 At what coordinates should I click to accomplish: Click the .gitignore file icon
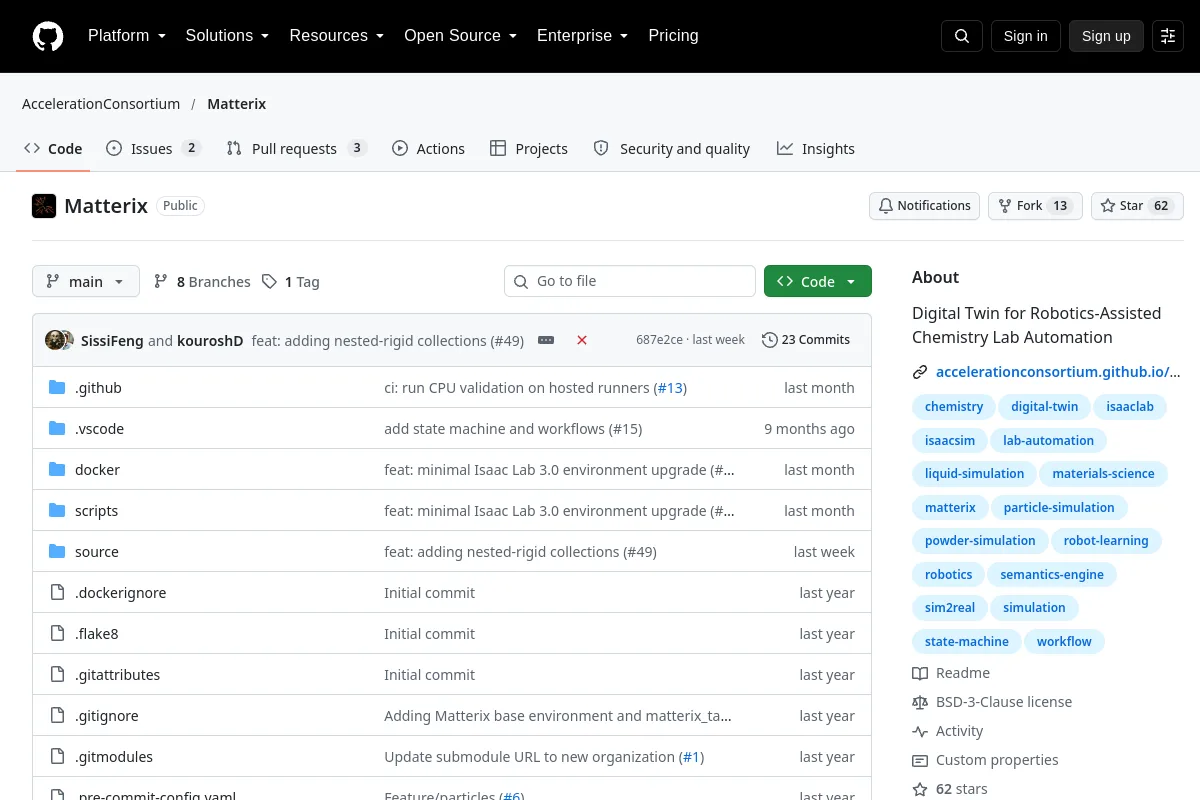coord(57,716)
